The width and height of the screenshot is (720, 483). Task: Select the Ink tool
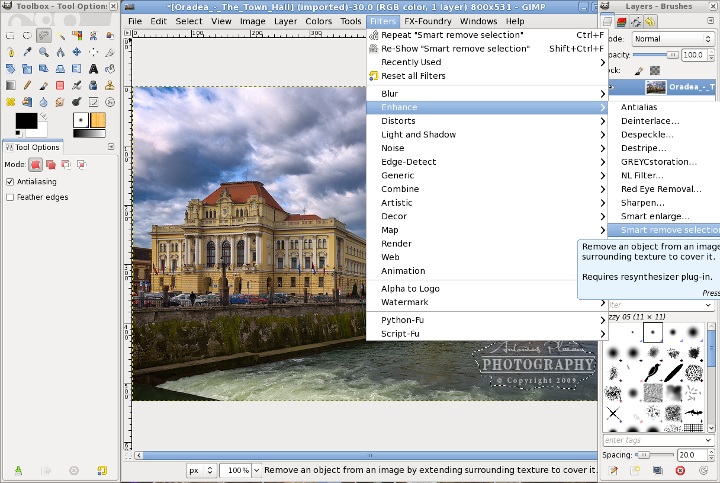tap(93, 85)
